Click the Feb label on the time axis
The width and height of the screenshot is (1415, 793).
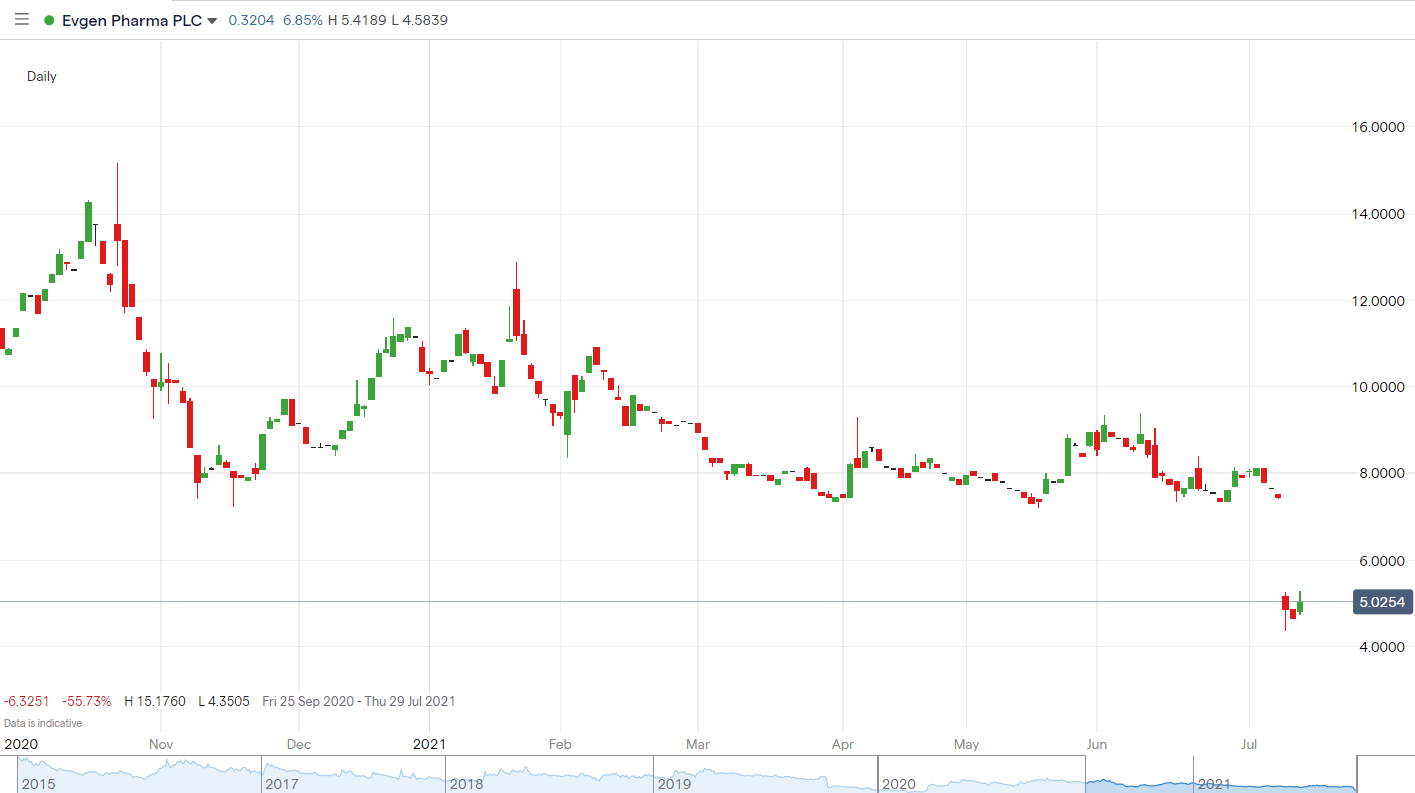click(x=560, y=744)
